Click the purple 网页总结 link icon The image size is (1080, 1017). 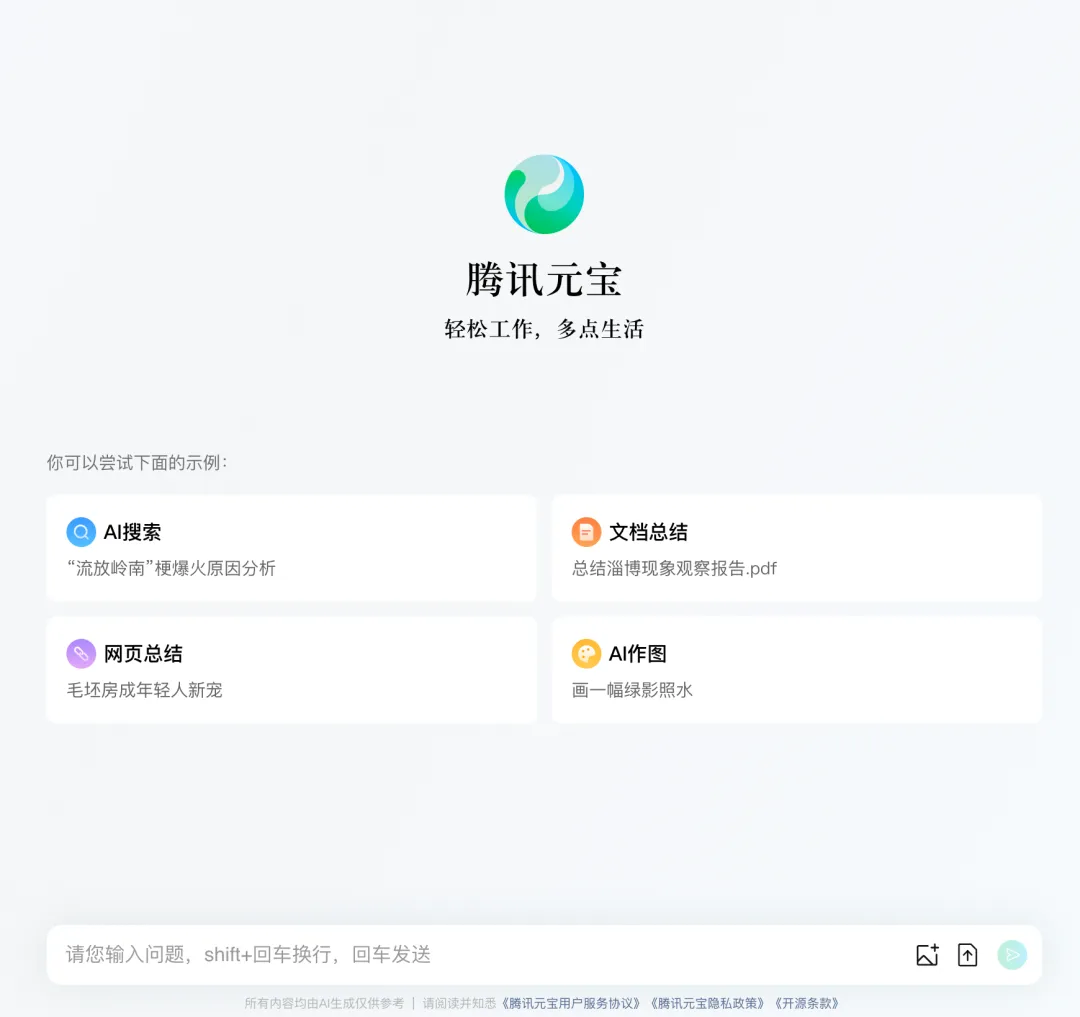(81, 653)
